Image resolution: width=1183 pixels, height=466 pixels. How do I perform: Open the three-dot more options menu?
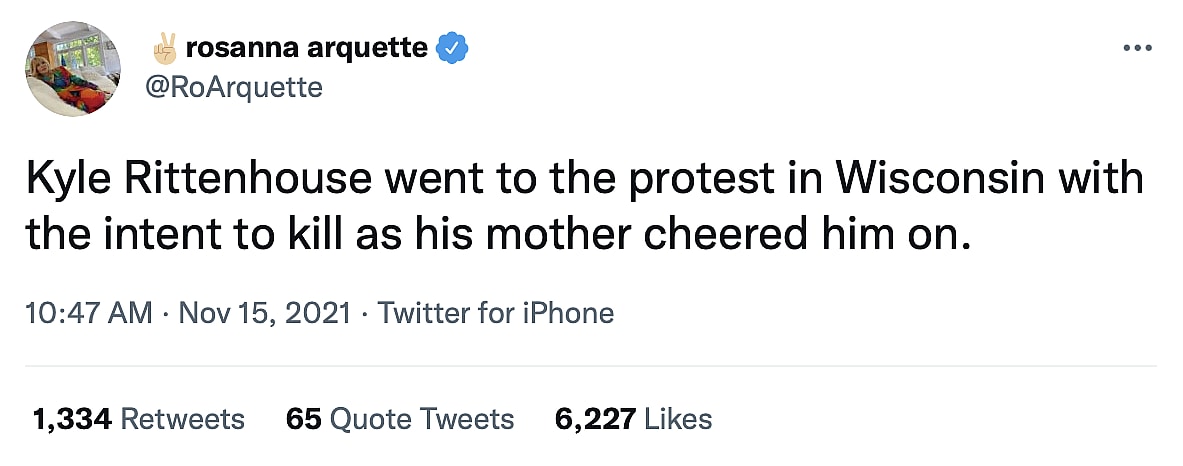point(1139,47)
